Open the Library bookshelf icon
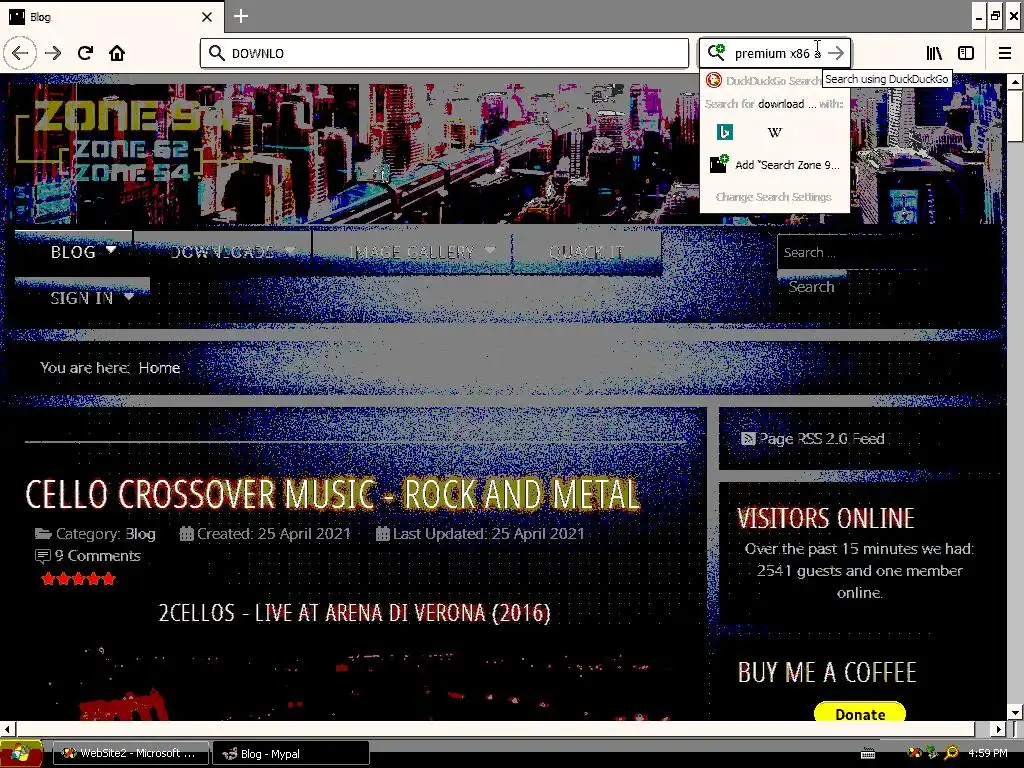Screen dimensions: 1024x768 [934, 53]
